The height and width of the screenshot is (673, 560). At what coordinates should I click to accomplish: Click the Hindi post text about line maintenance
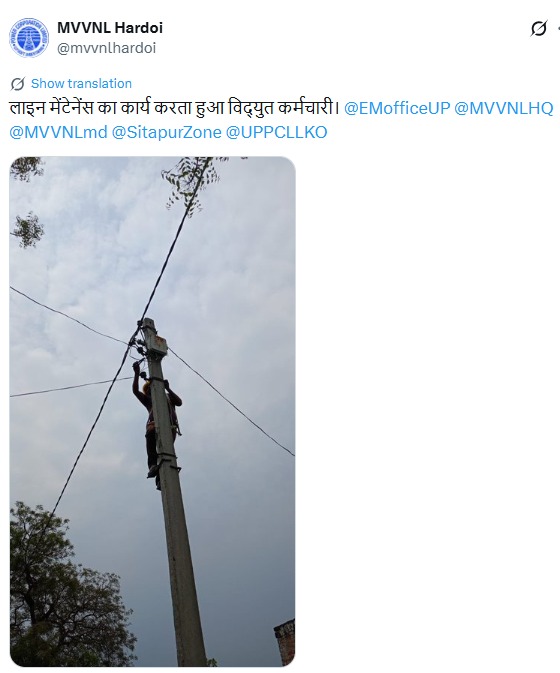tap(175, 108)
